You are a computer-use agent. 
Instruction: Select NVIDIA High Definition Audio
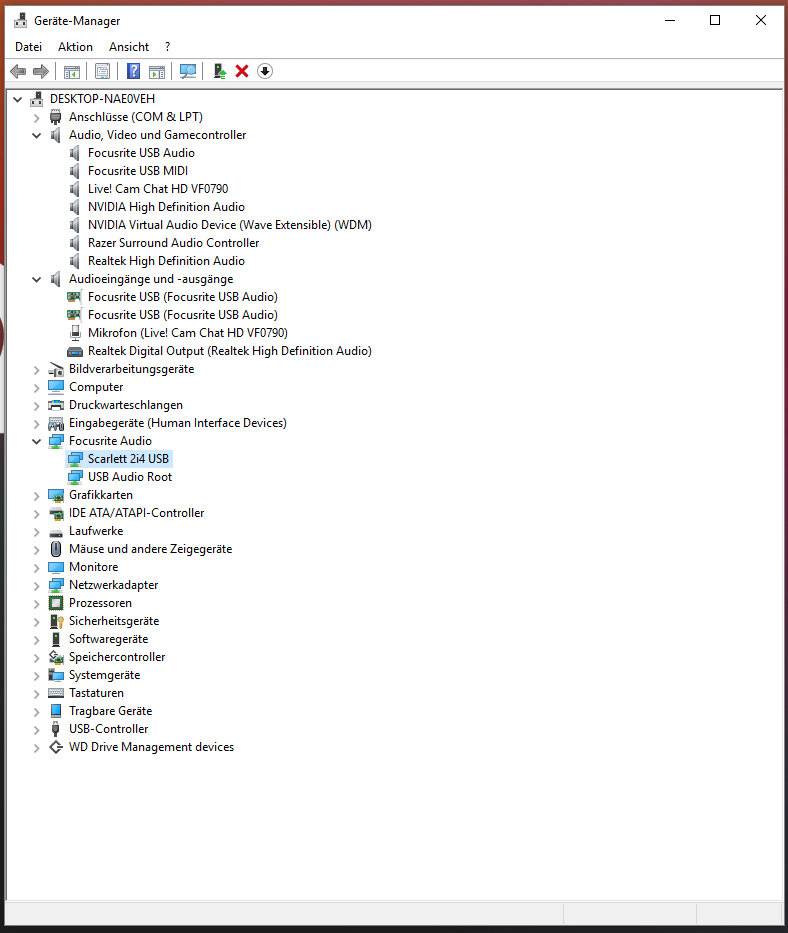tap(166, 207)
